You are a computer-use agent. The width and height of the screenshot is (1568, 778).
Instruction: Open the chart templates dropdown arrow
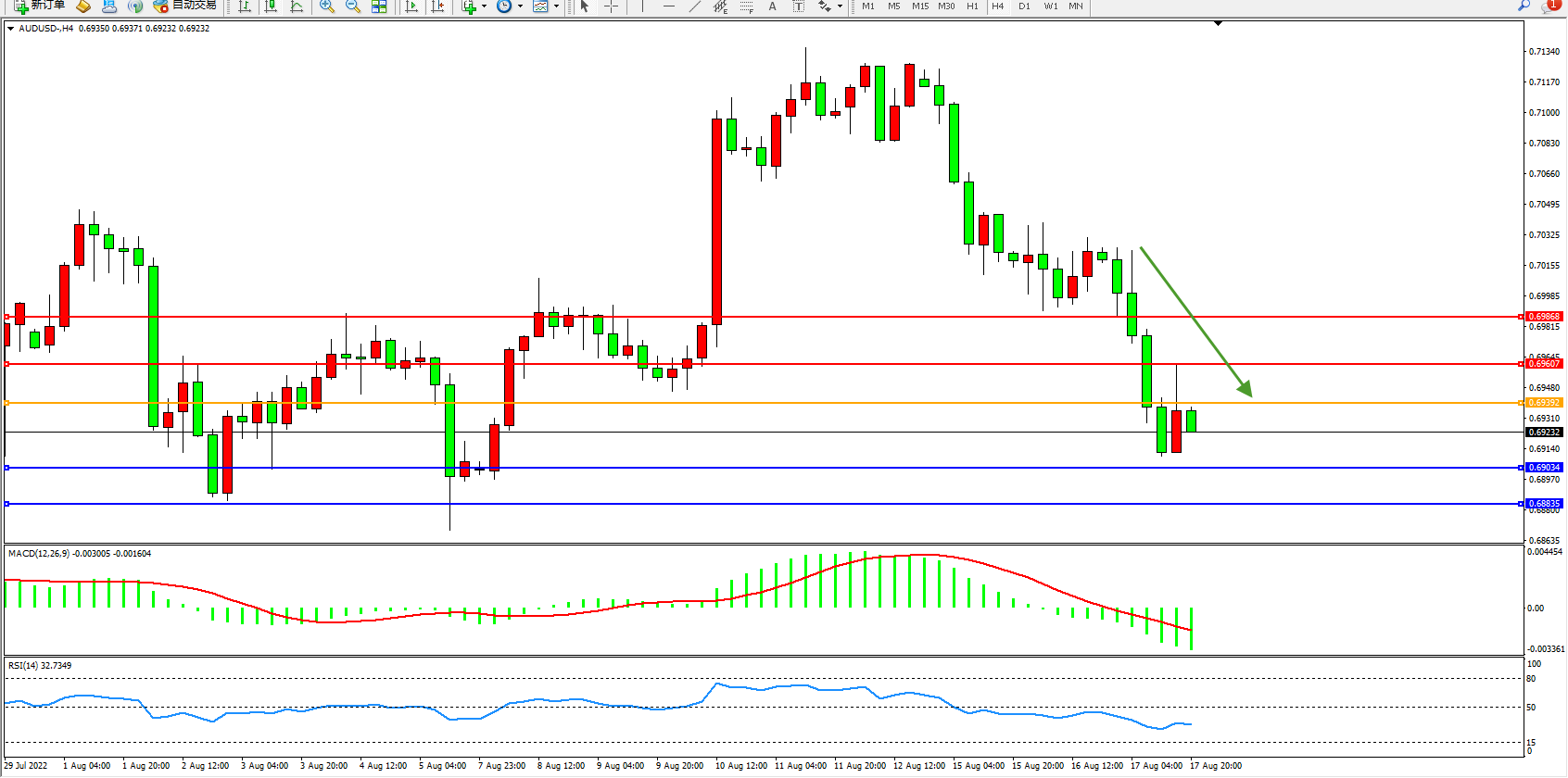[x=556, y=6]
